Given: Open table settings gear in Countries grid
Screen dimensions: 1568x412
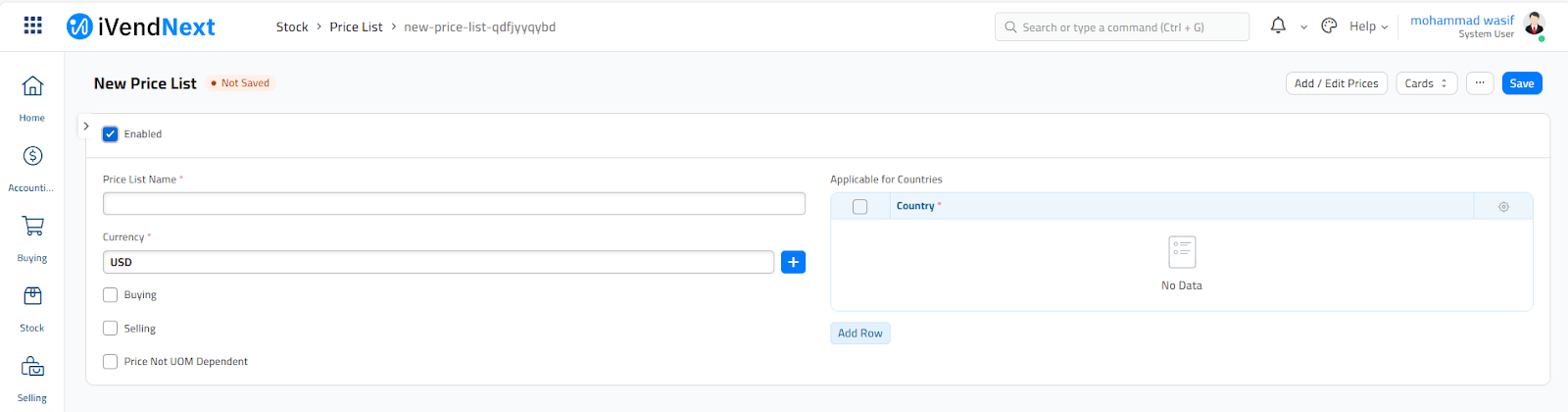Looking at the screenshot, I should 1503,207.
